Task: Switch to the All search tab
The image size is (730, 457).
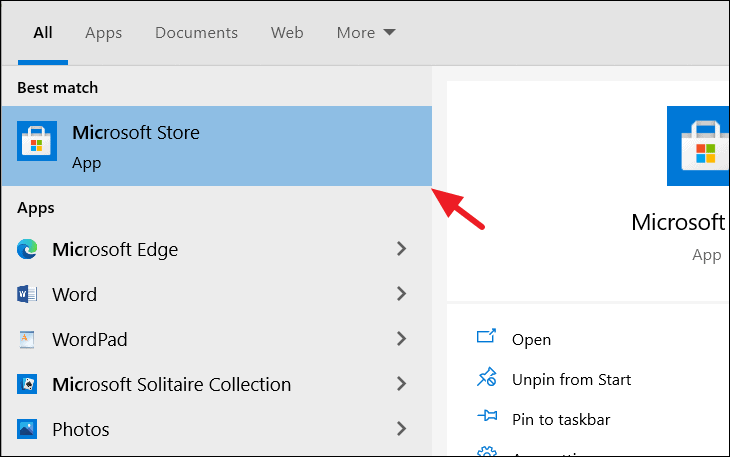Action: [43, 33]
